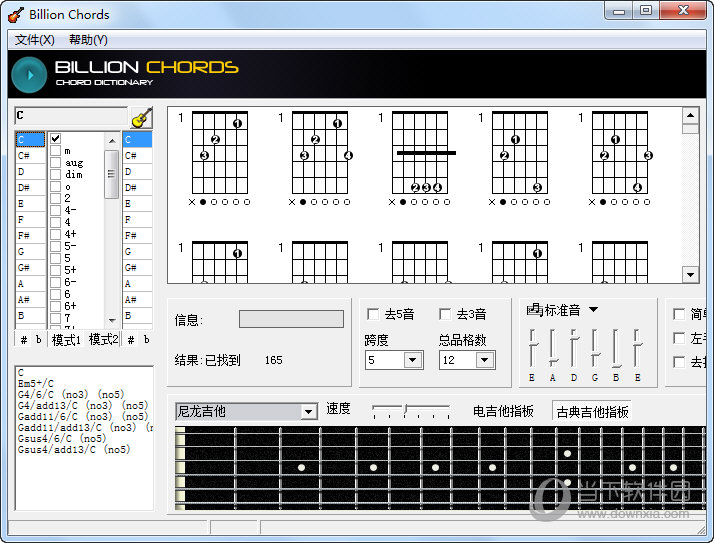Tick the checkbox labeled 简…
The height and width of the screenshot is (543, 714).
pyautogui.click(x=678, y=314)
